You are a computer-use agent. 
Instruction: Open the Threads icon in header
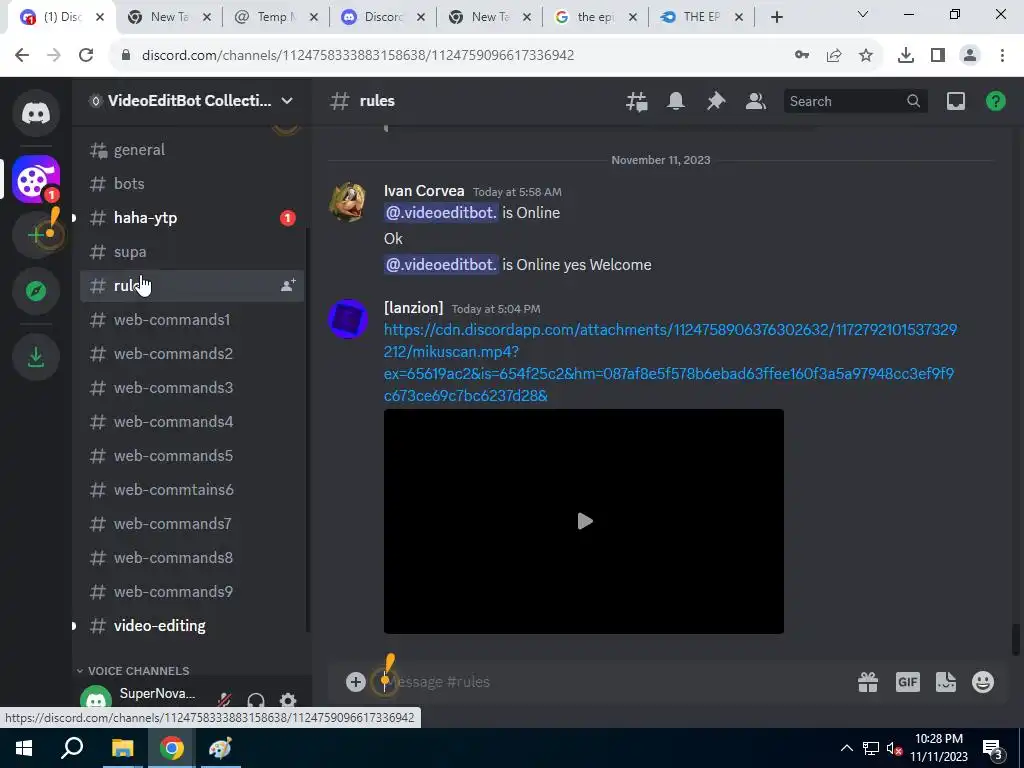636,101
